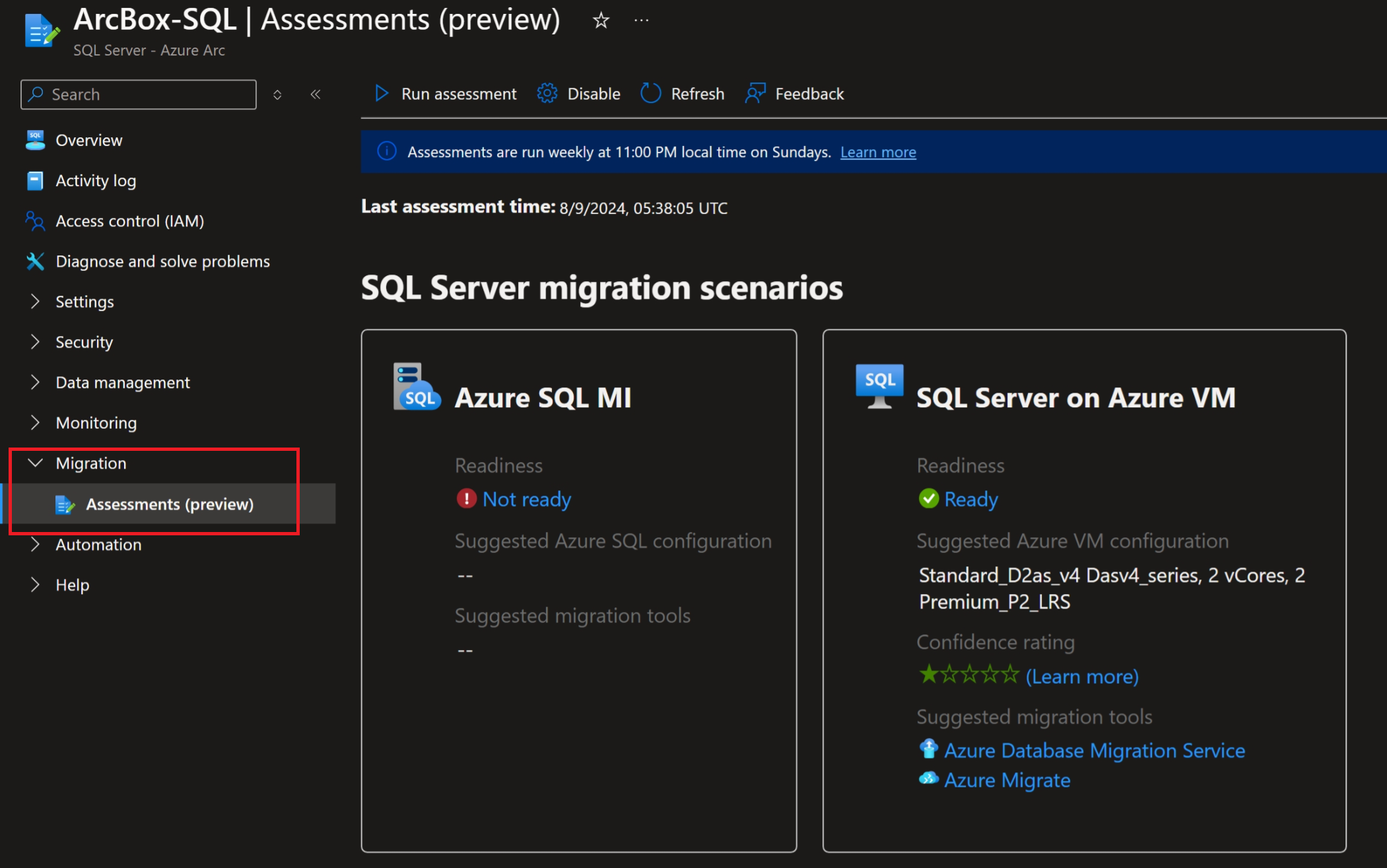Image resolution: width=1387 pixels, height=868 pixels.
Task: Click the Disable gear icon
Action: [x=547, y=94]
